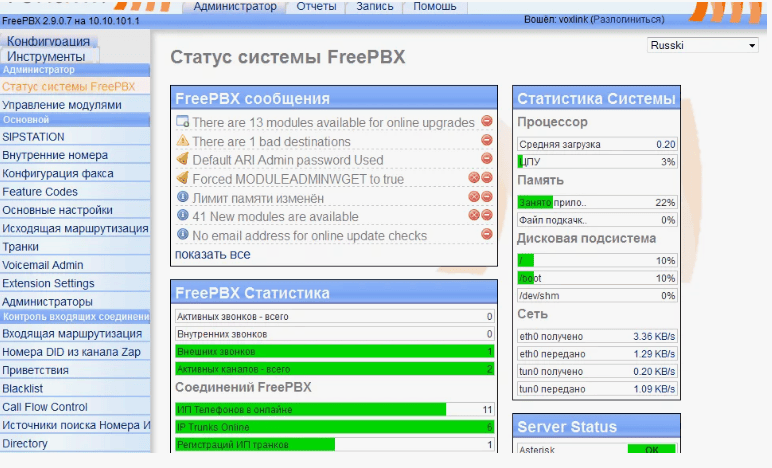
Task: Delete the 41 New modules notice minus icon
Action: tap(486, 215)
